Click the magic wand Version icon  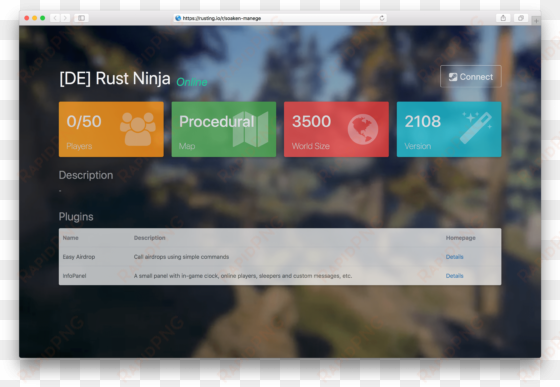(x=477, y=128)
